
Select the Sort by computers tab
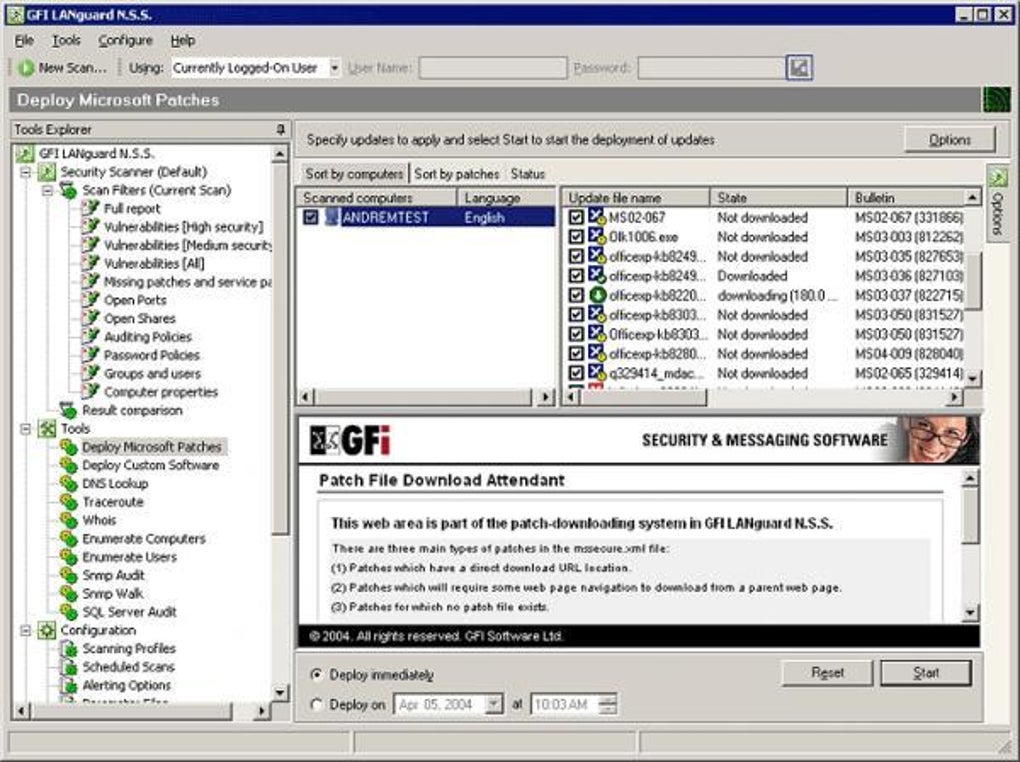pos(354,174)
